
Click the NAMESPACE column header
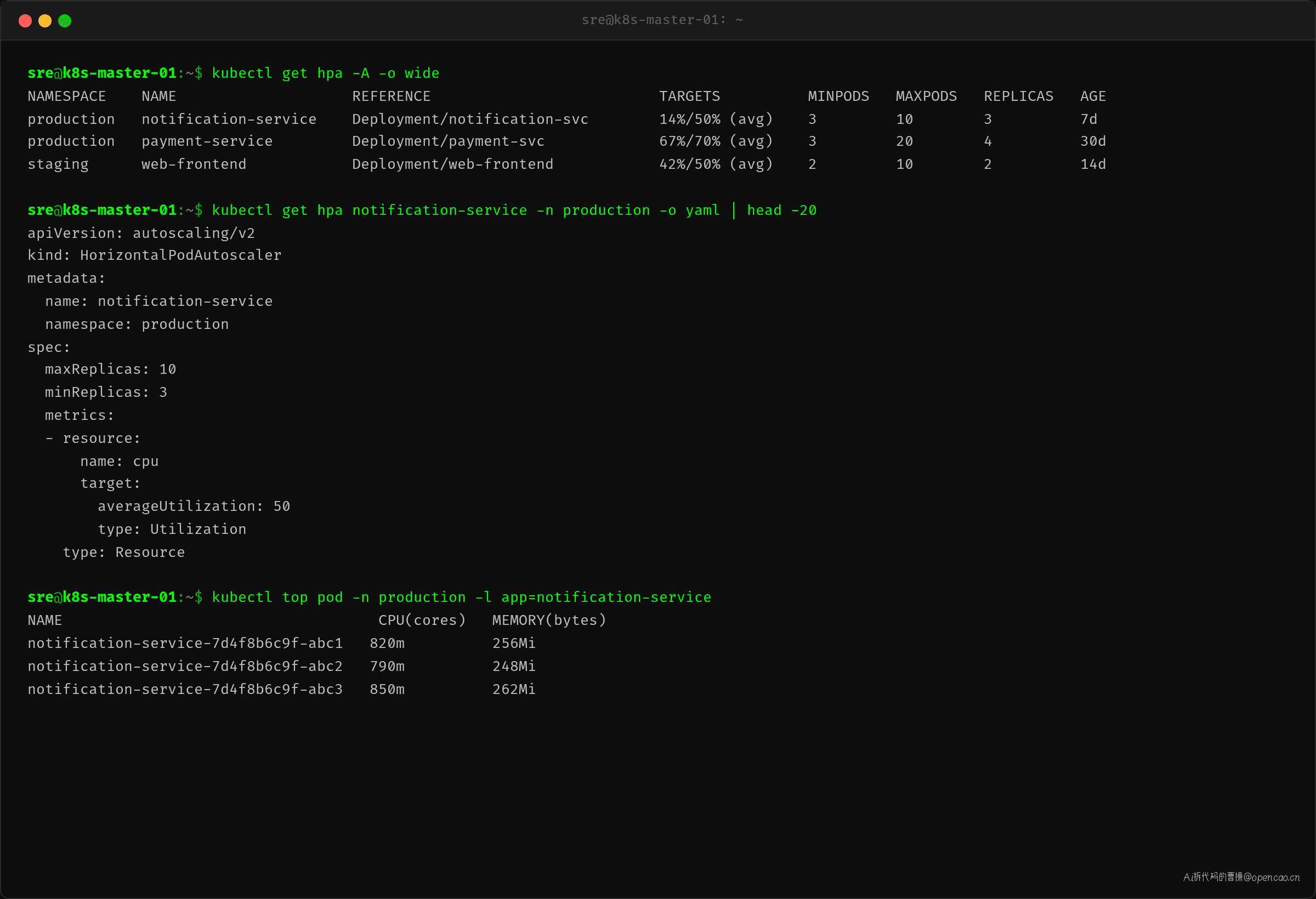pyautogui.click(x=67, y=96)
